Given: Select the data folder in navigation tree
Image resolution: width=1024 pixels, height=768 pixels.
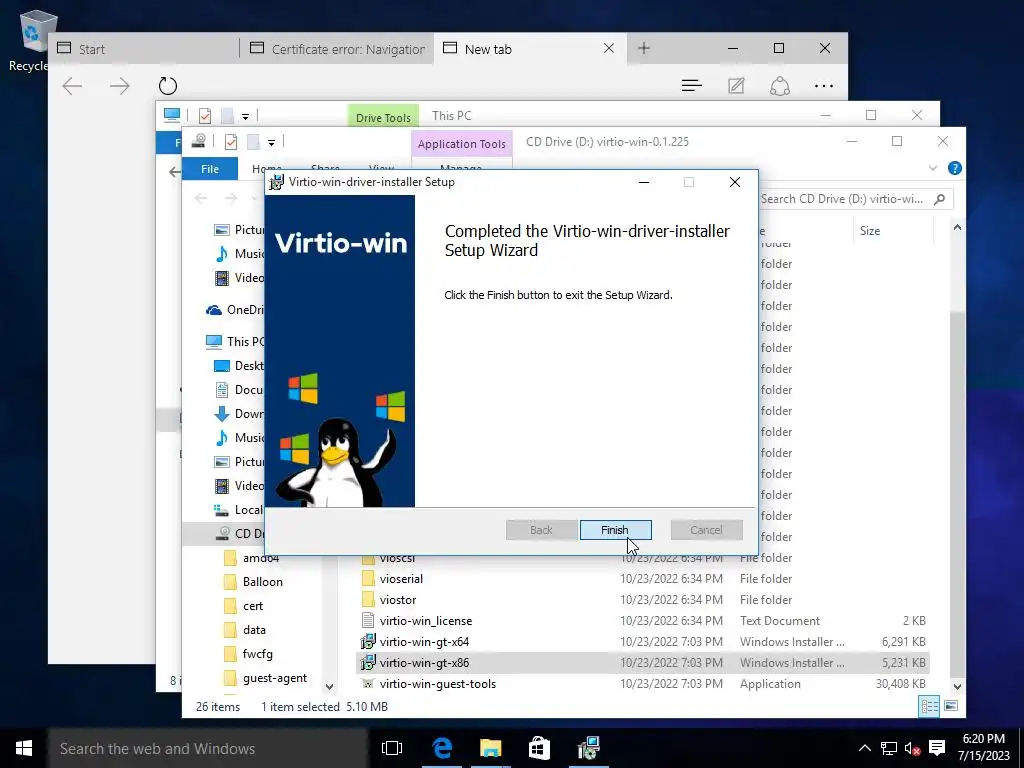Looking at the screenshot, I should [x=254, y=630].
